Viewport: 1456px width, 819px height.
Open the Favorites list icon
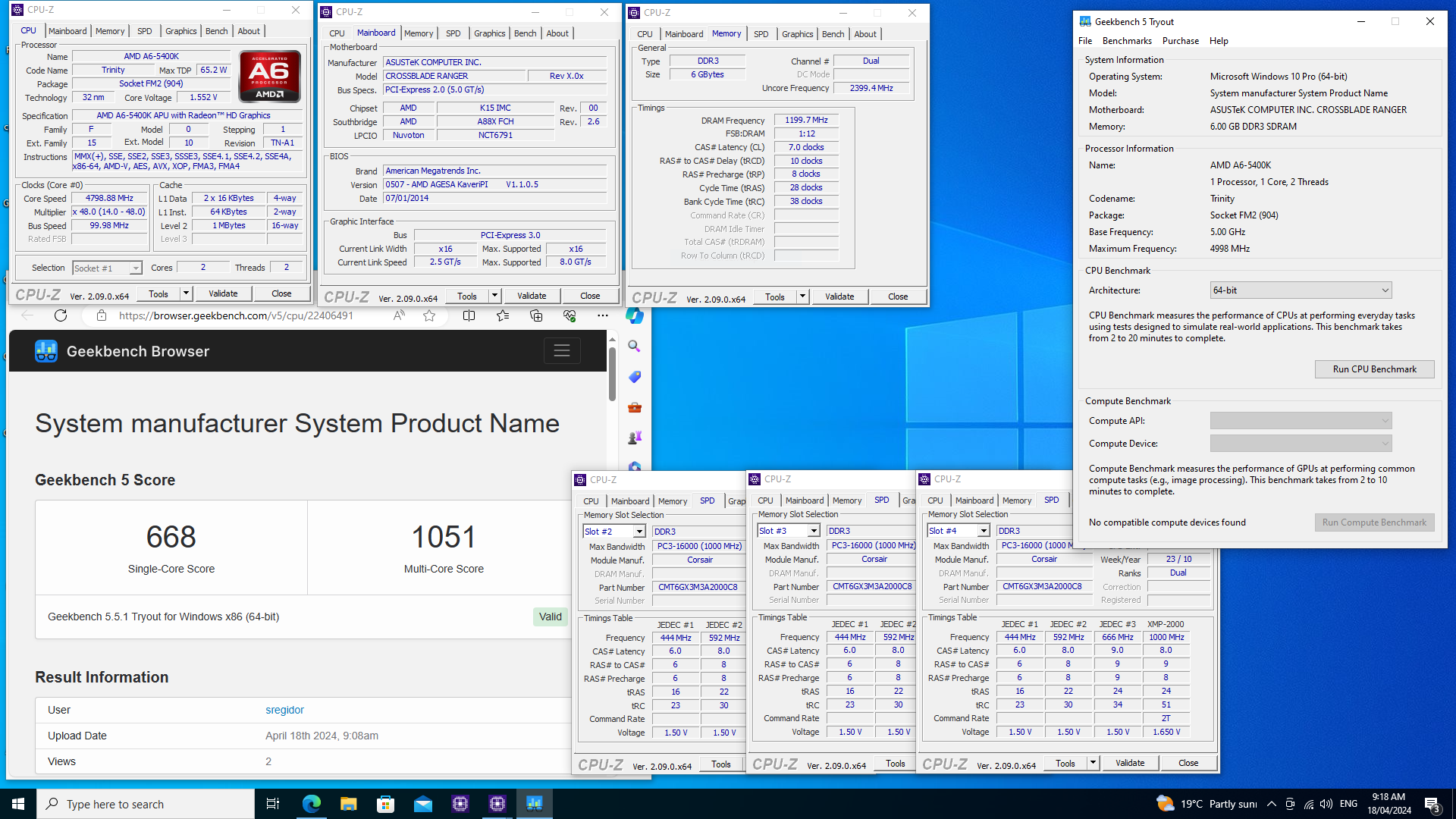503,315
